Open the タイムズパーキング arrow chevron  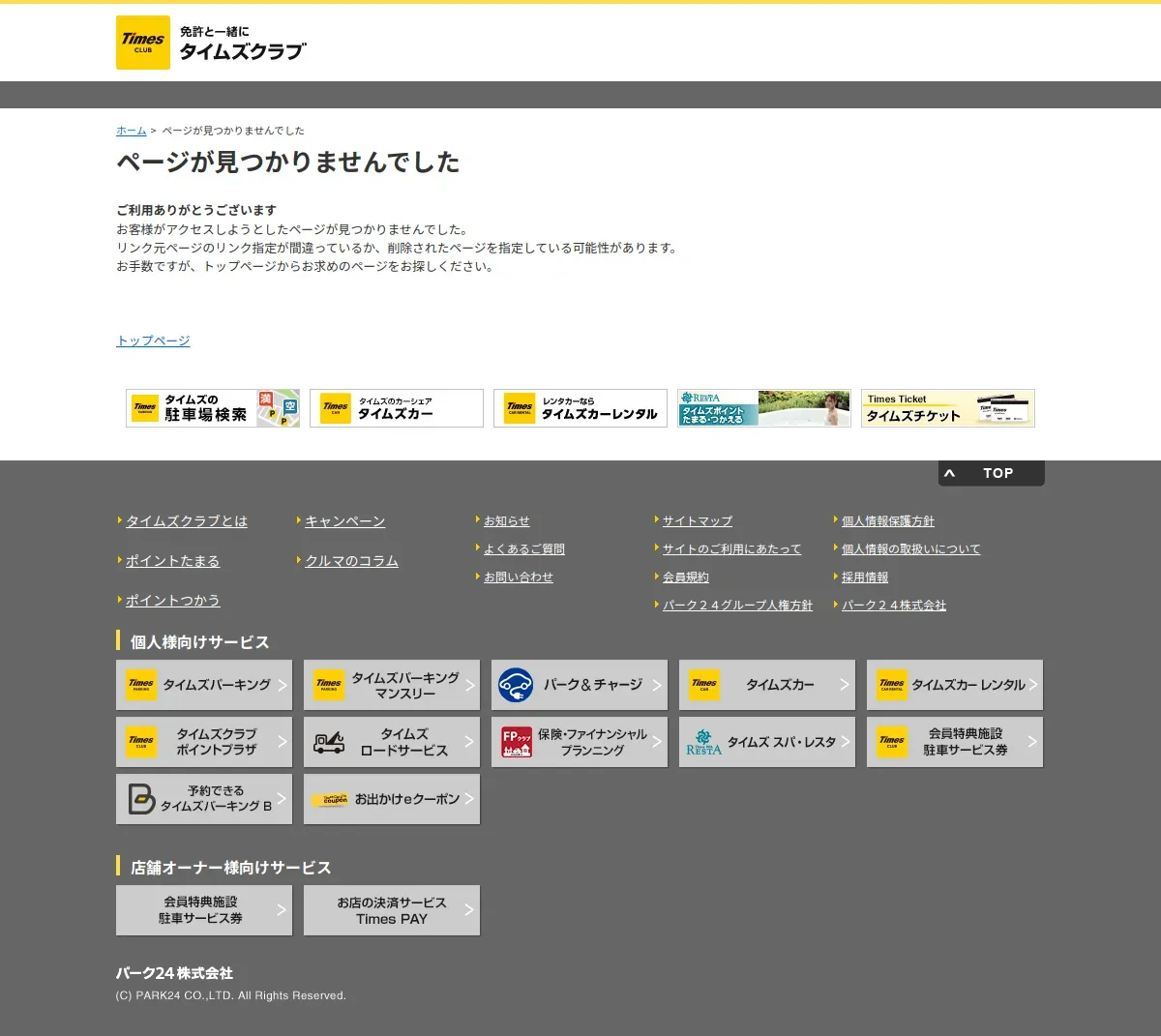point(283,685)
